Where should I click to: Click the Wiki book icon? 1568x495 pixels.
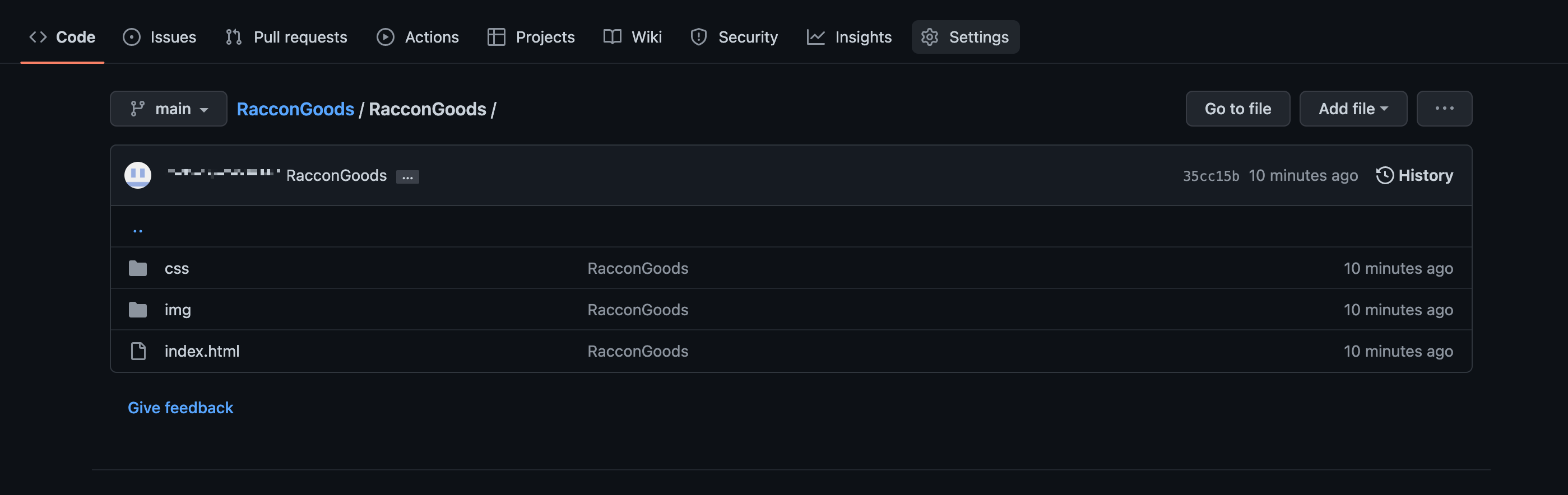[613, 37]
